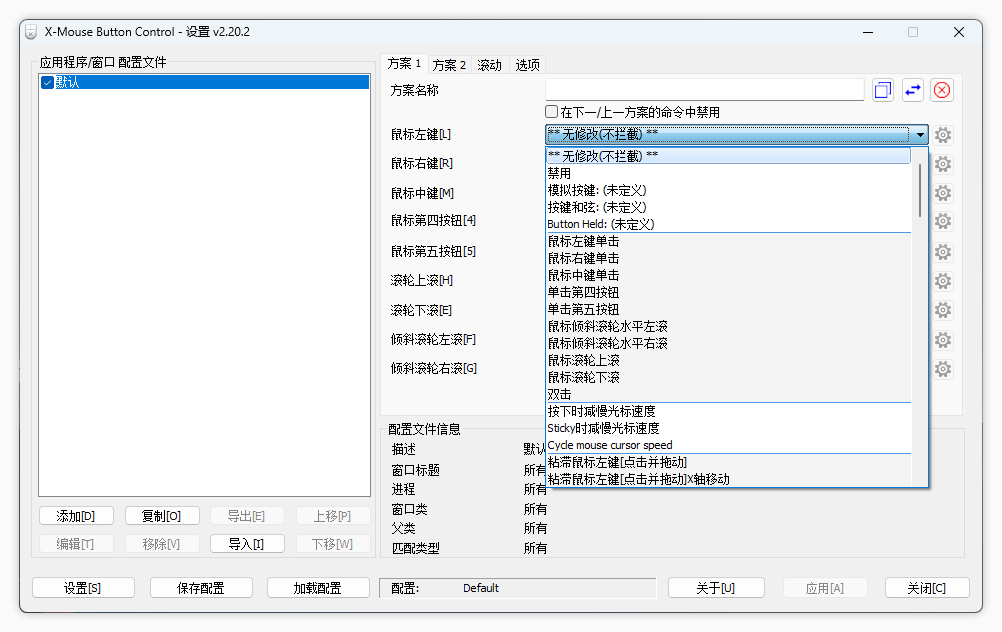Click the dropdown list's vertical scrollbar
Image resolution: width=1002 pixels, height=632 pixels.
click(920, 190)
